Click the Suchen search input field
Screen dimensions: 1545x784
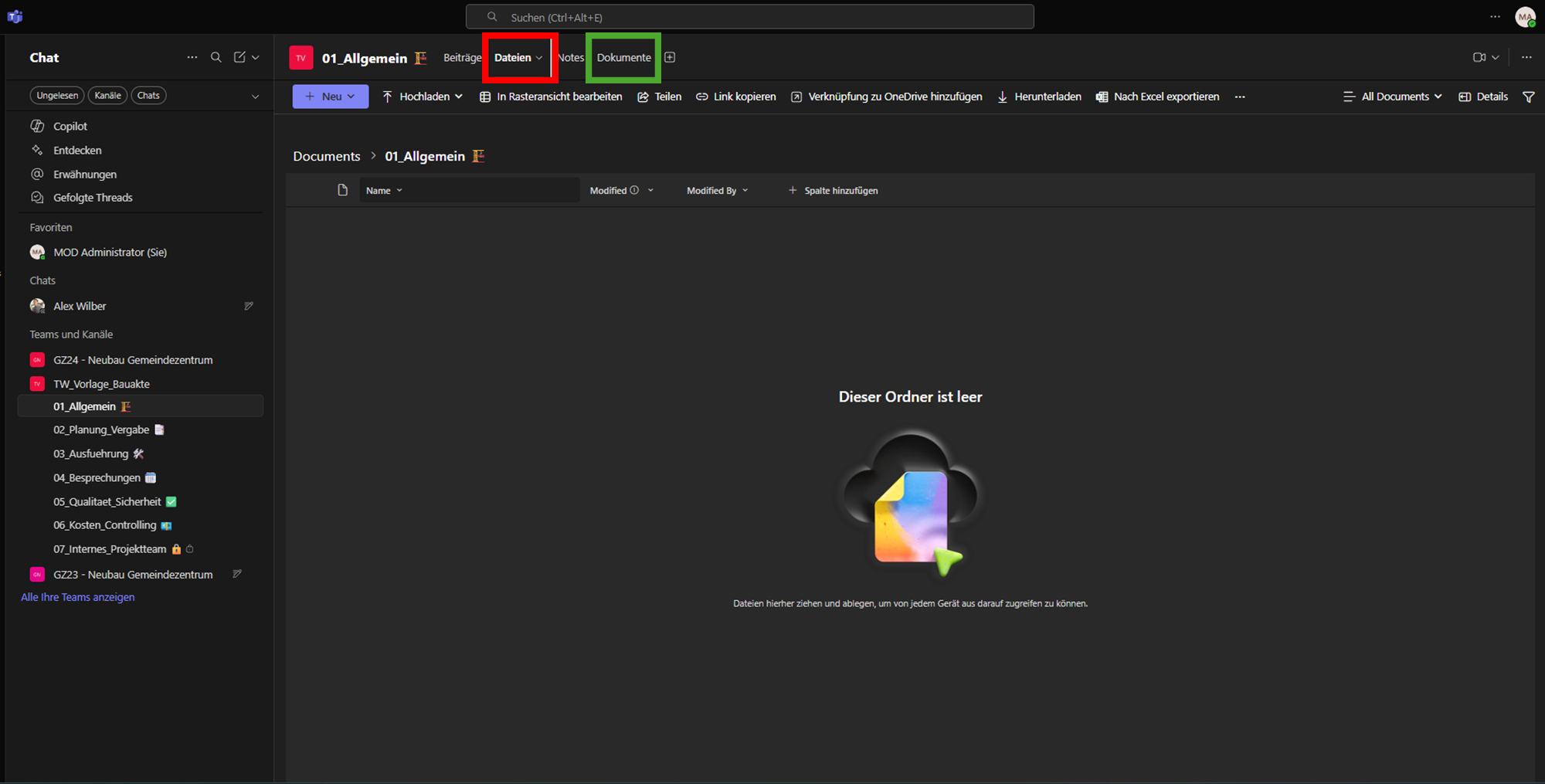pos(749,17)
